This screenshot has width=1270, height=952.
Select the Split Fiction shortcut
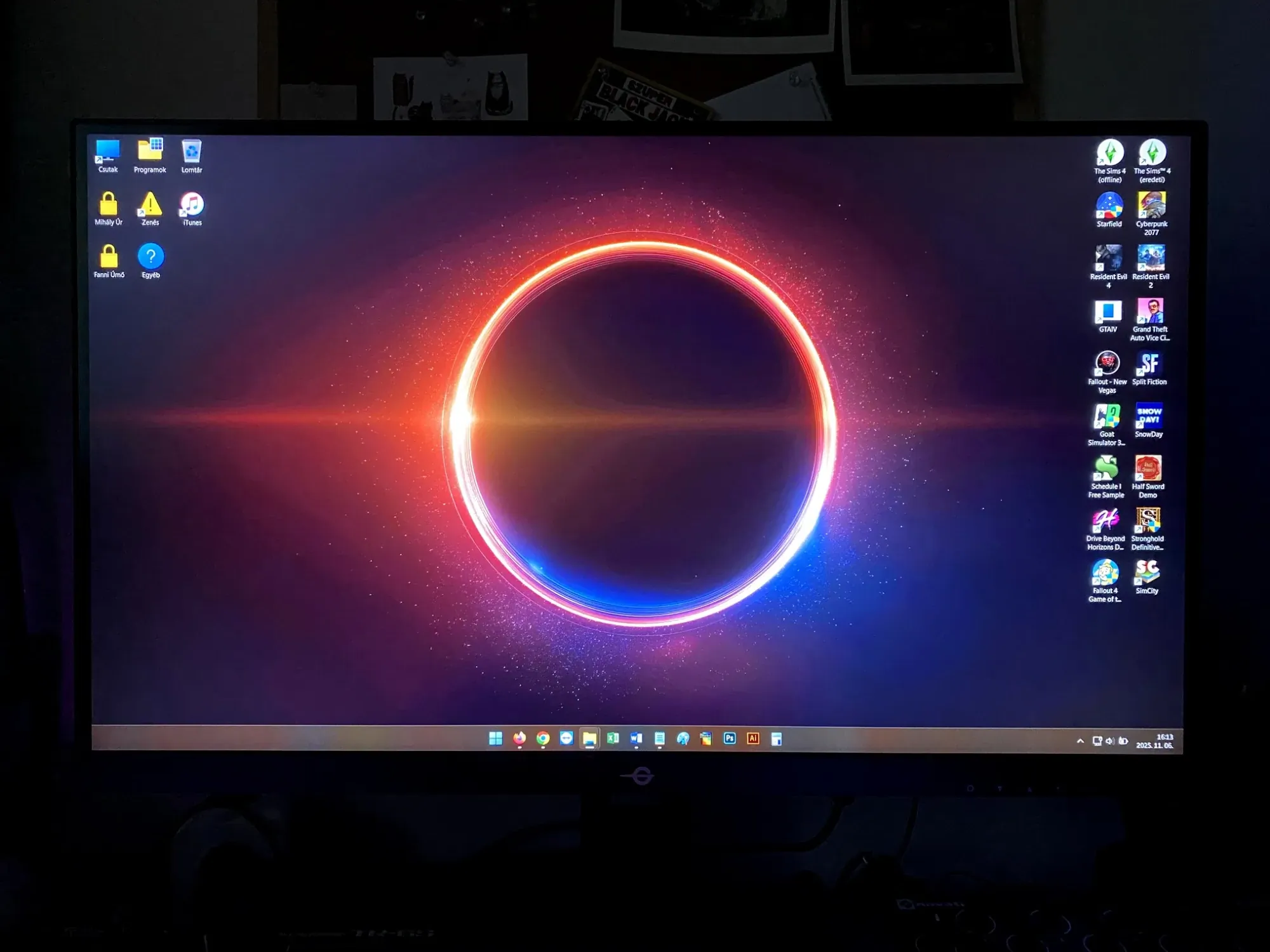1149,364
